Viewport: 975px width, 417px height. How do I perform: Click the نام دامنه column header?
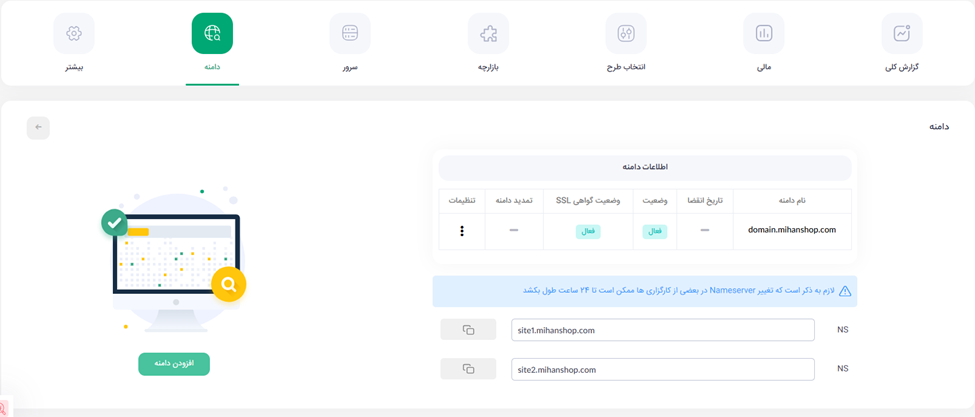point(792,201)
